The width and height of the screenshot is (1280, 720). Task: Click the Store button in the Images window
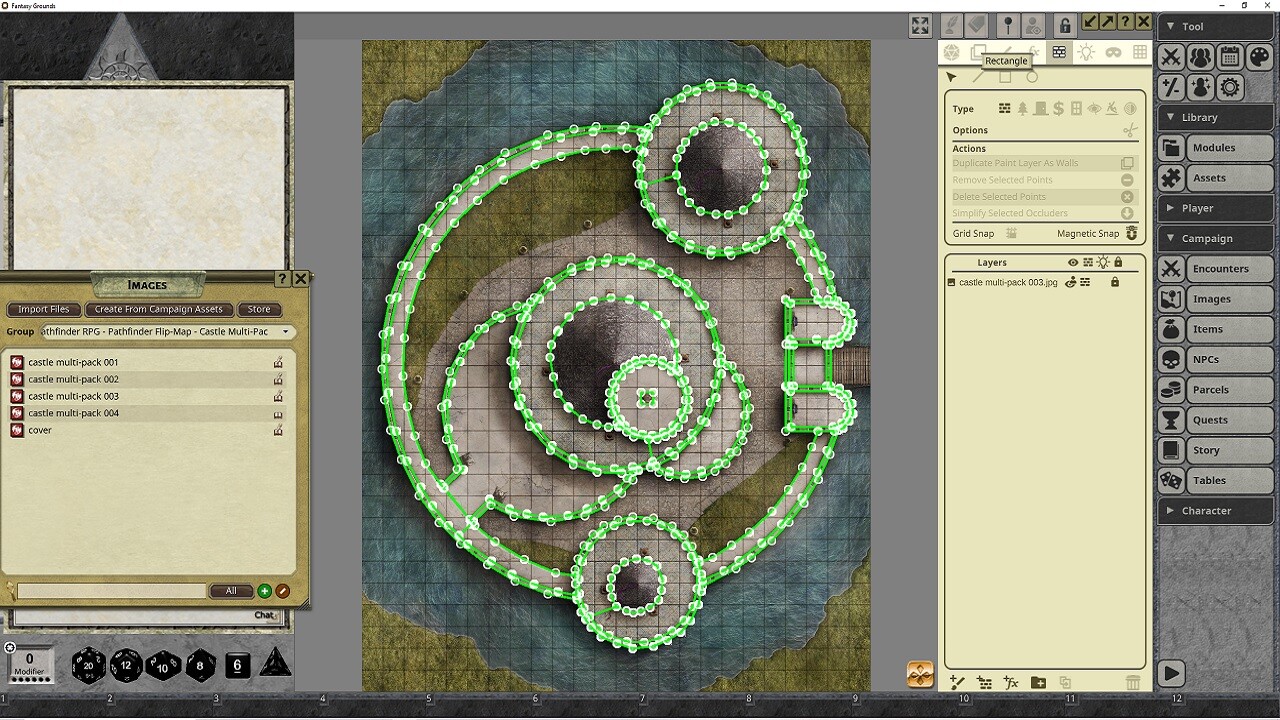click(x=259, y=309)
